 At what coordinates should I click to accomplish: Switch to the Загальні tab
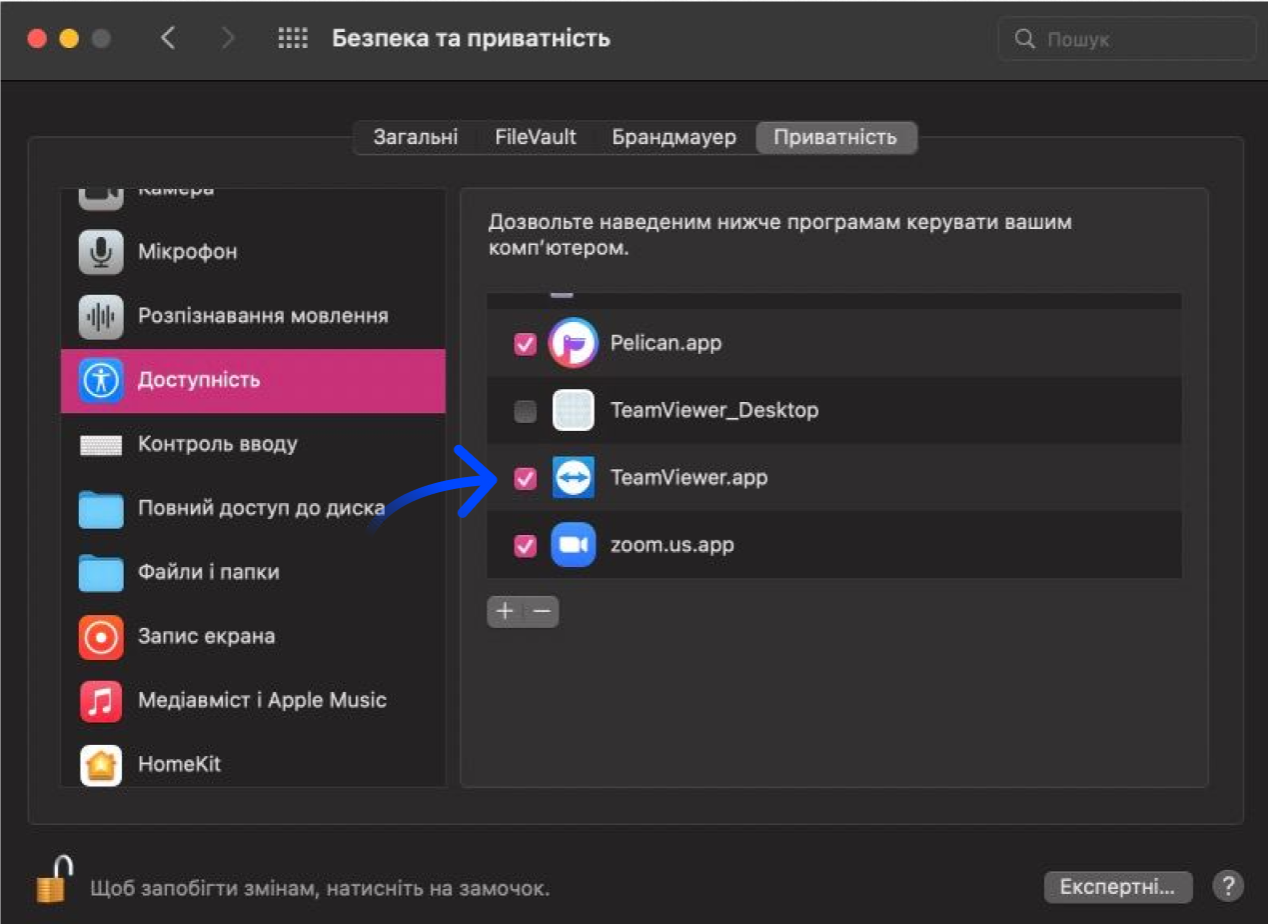(416, 137)
